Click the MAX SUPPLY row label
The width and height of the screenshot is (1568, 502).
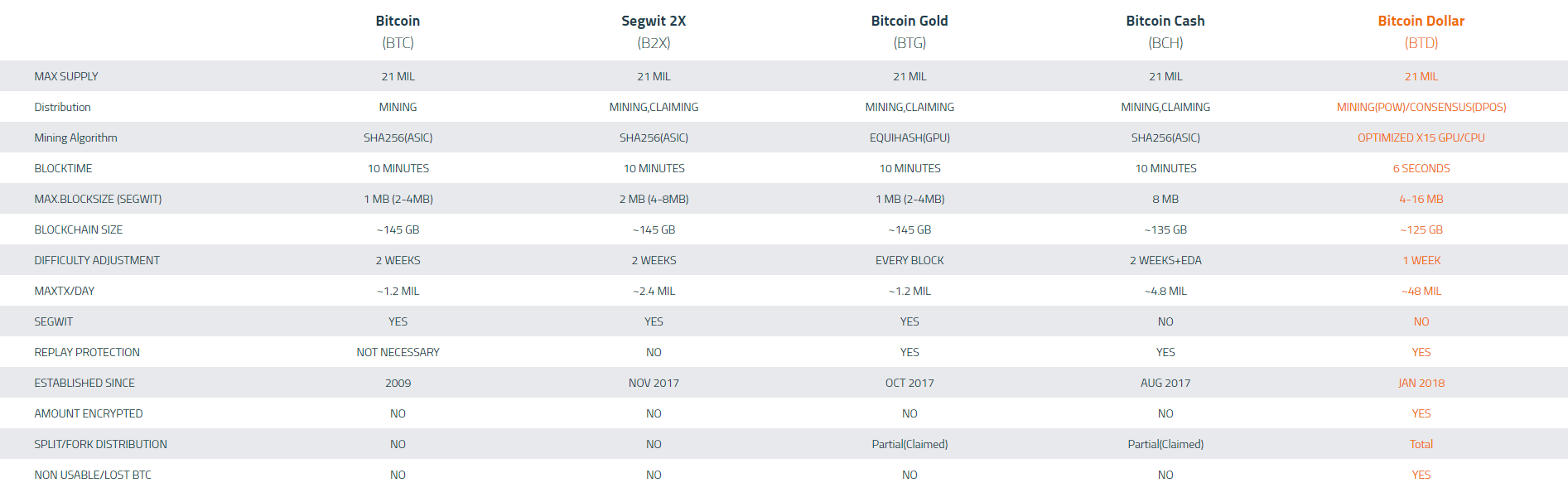pos(66,76)
